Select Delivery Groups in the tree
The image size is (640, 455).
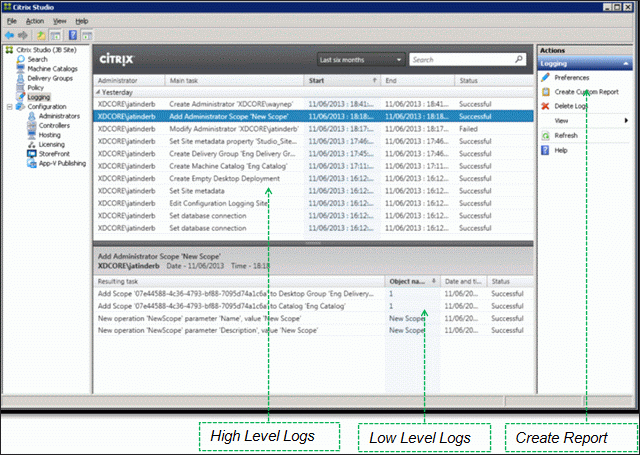coord(50,78)
